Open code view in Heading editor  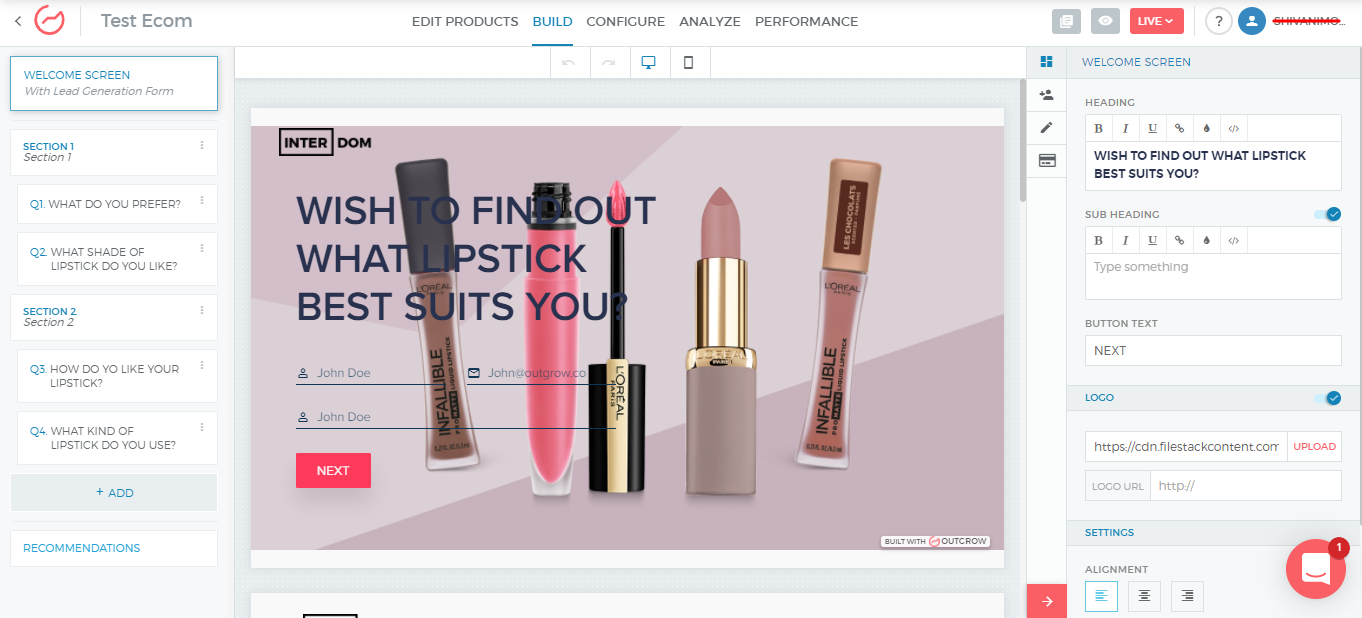coord(1234,128)
